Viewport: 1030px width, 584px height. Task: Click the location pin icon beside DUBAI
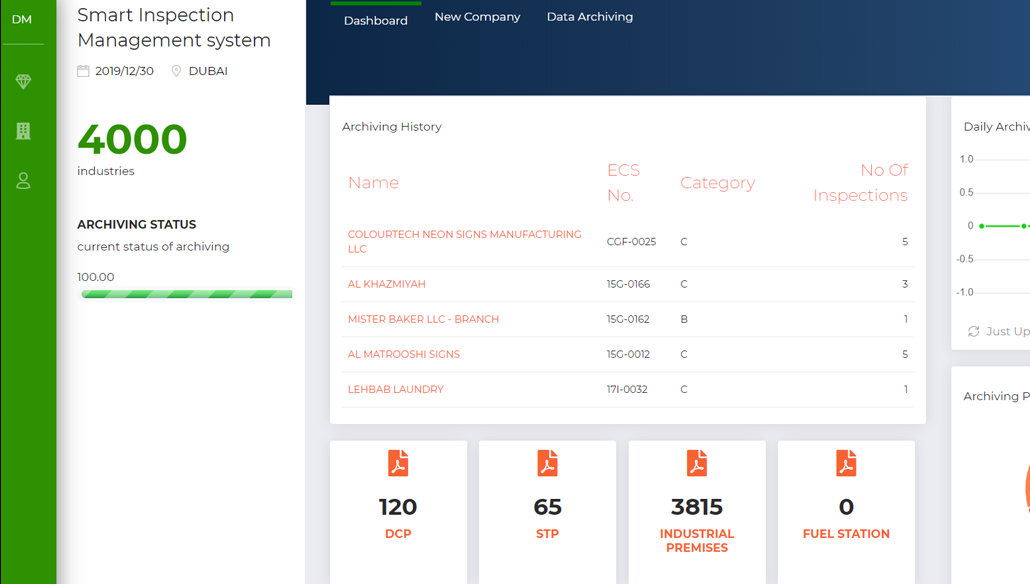(x=176, y=71)
